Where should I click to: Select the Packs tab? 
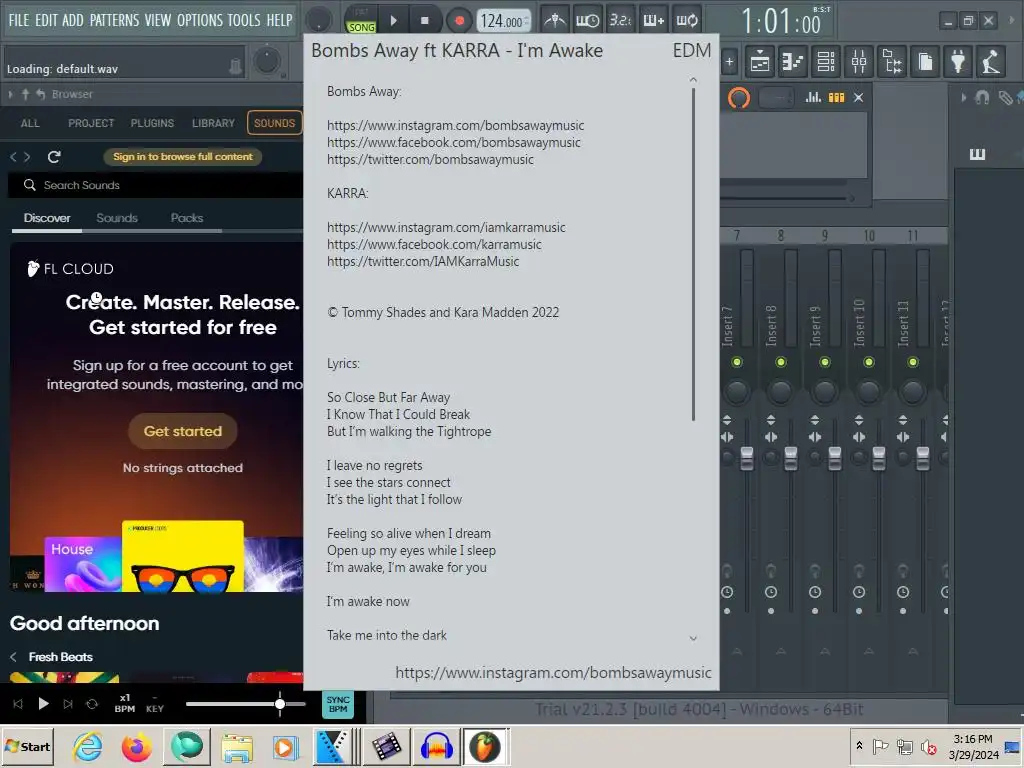[187, 218]
